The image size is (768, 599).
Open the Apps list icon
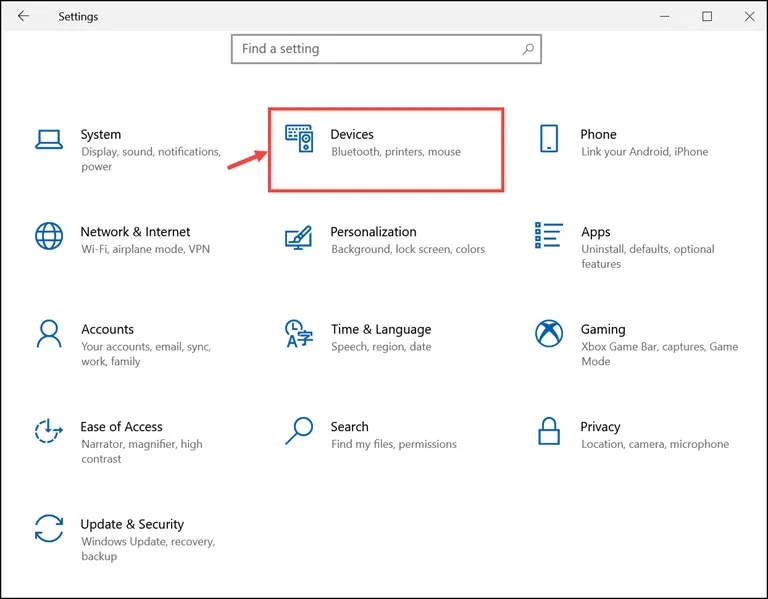(549, 235)
